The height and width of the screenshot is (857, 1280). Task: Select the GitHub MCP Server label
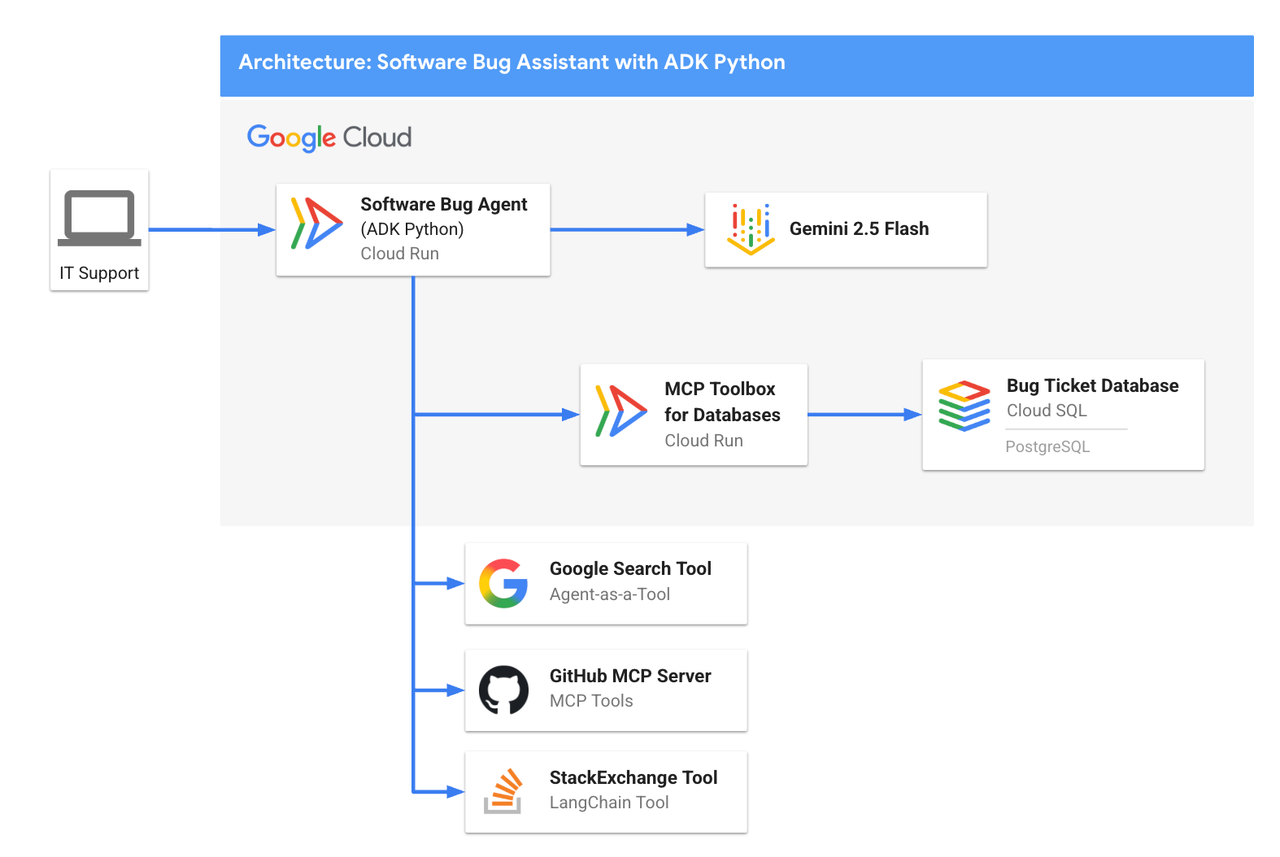630,676
